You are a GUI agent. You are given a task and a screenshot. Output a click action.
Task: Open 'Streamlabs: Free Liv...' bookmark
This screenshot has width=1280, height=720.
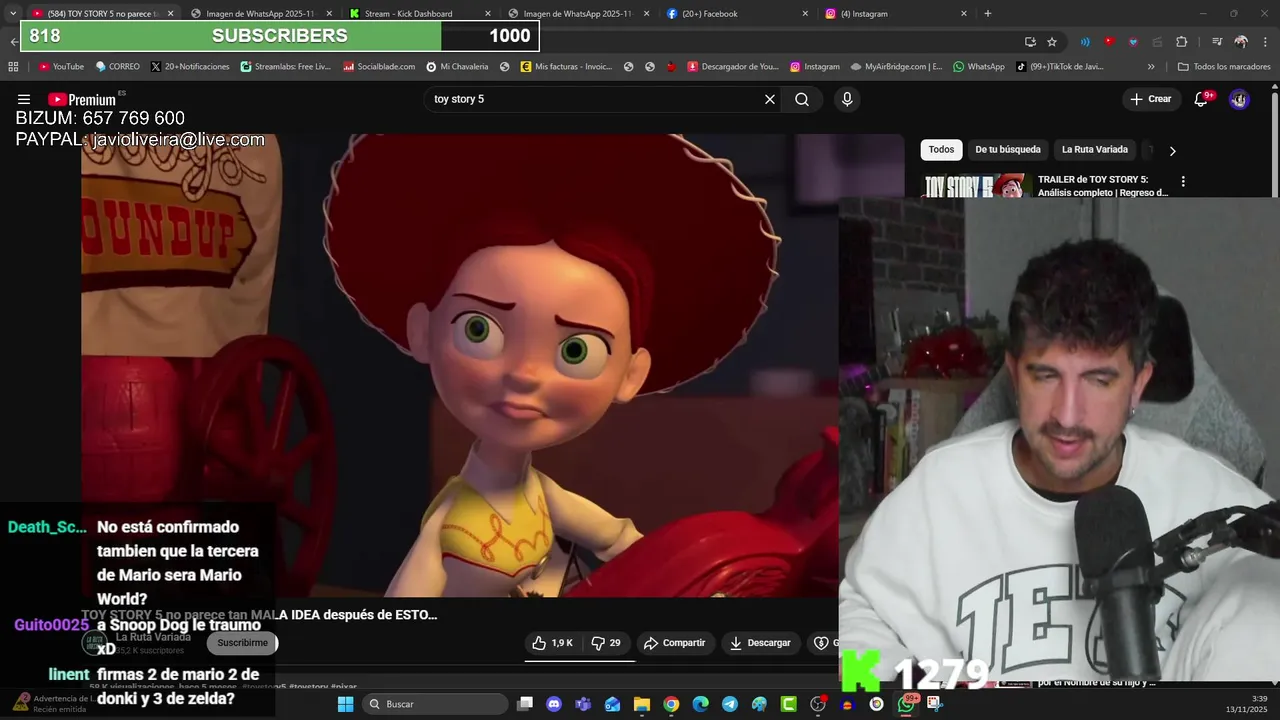[285, 67]
